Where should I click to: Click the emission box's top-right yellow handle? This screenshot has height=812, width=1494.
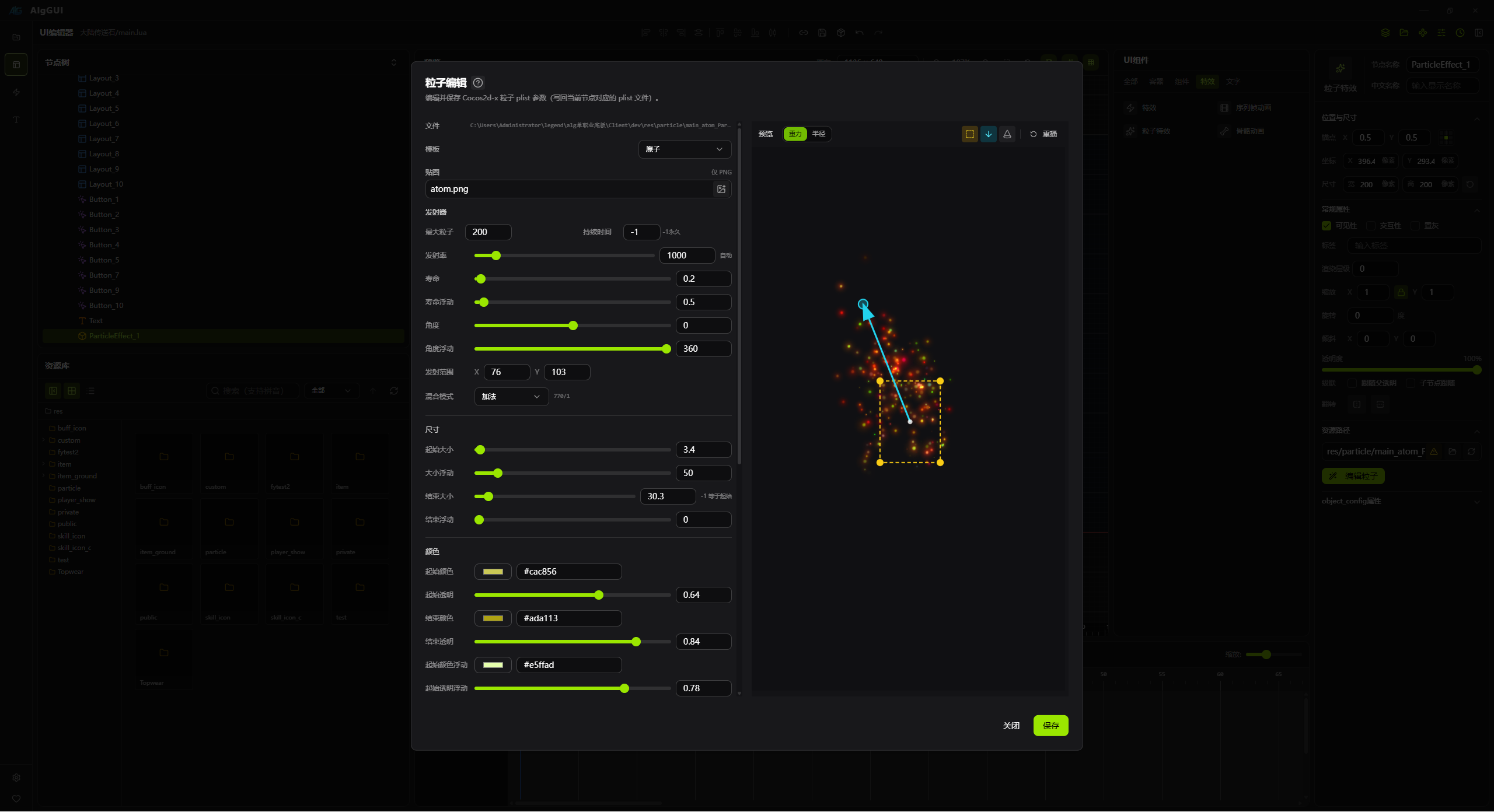(x=940, y=381)
